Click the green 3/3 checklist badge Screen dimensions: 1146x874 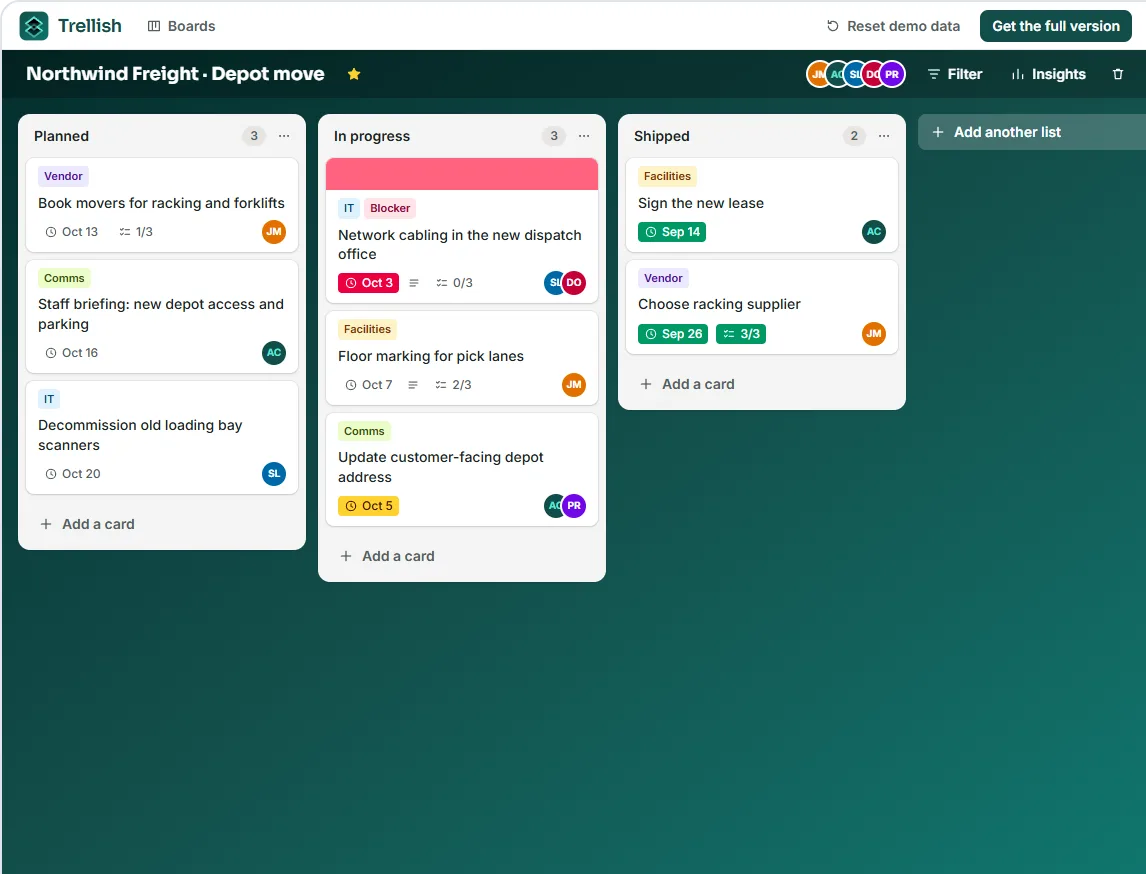click(741, 334)
